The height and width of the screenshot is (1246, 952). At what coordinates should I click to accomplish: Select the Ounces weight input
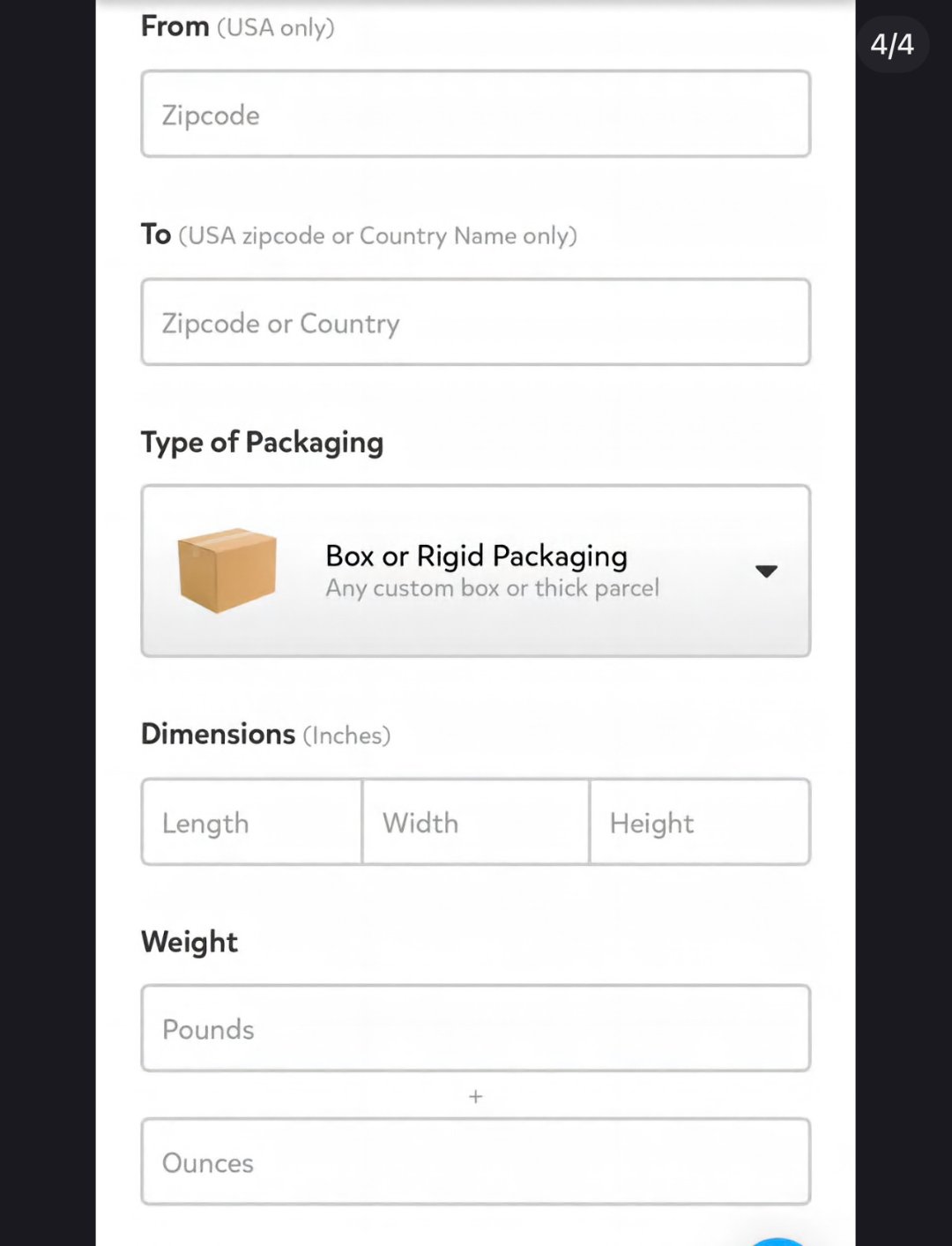pyautogui.click(x=476, y=1162)
